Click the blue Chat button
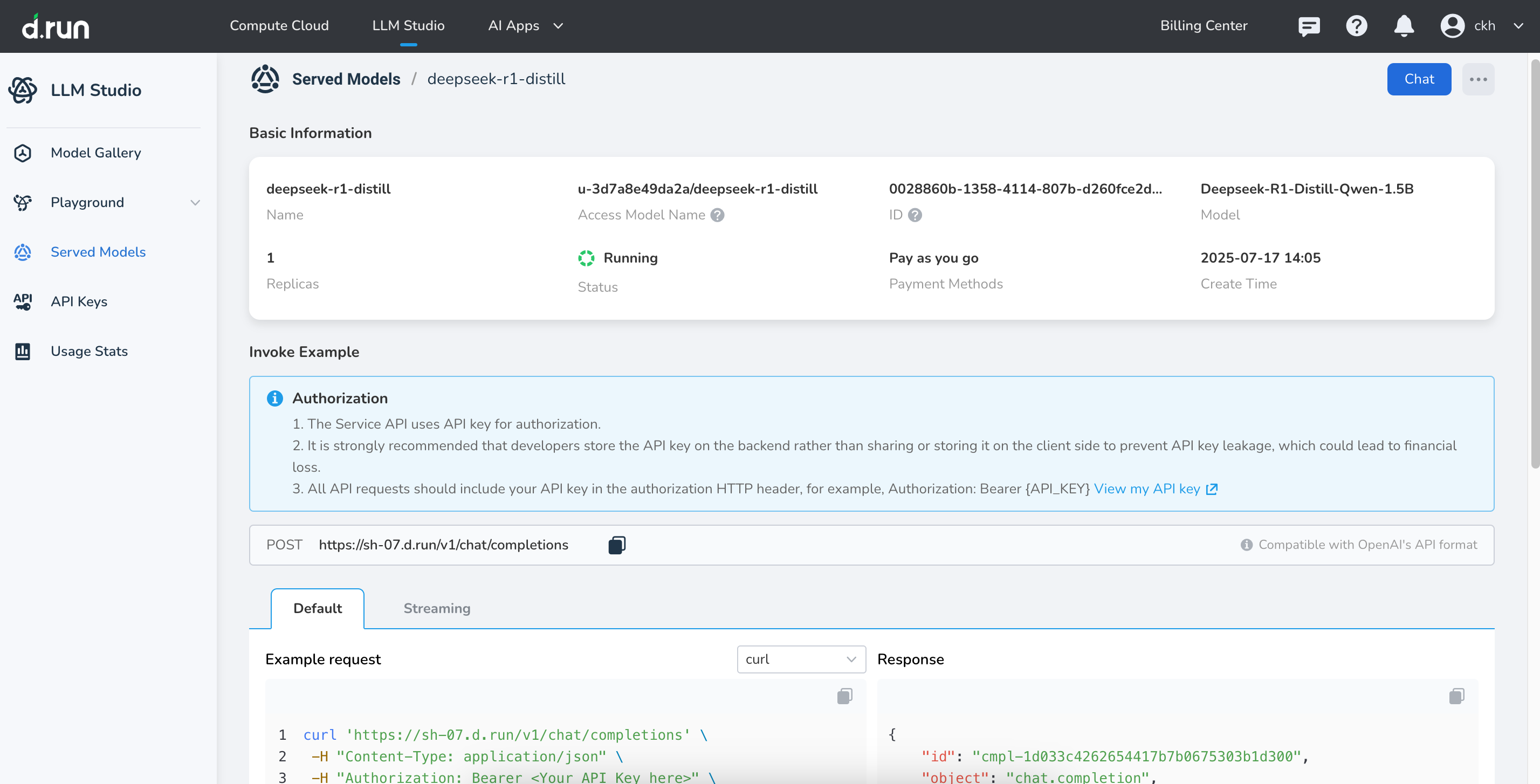This screenshot has height=784, width=1540. point(1418,79)
